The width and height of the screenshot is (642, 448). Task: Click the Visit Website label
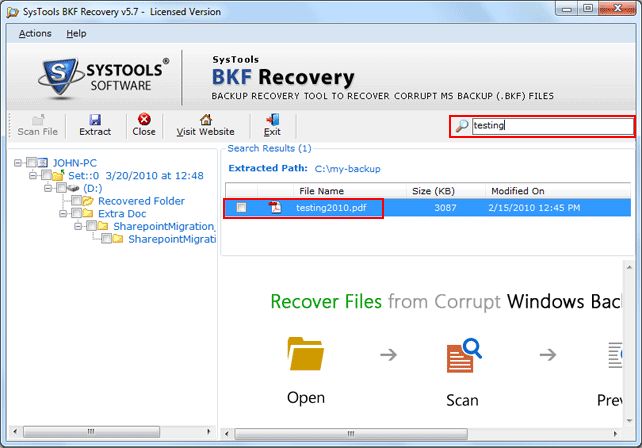click(206, 132)
